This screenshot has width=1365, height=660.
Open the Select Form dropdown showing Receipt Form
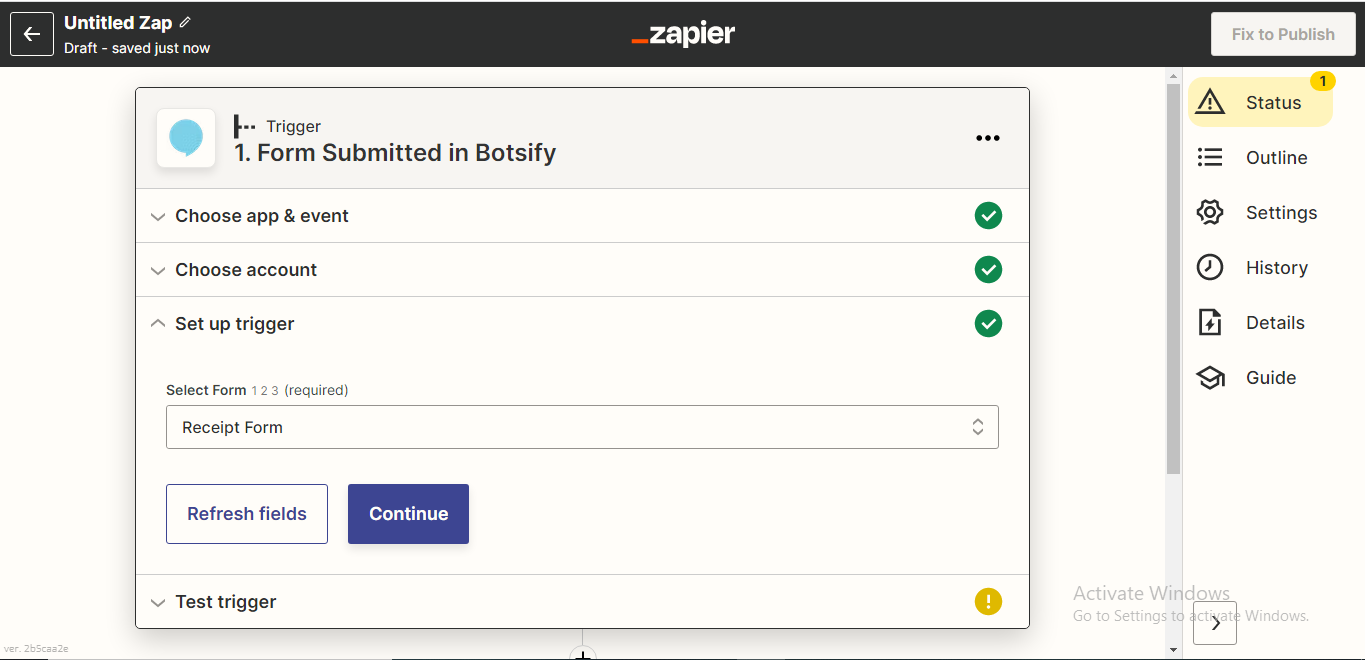coord(582,427)
